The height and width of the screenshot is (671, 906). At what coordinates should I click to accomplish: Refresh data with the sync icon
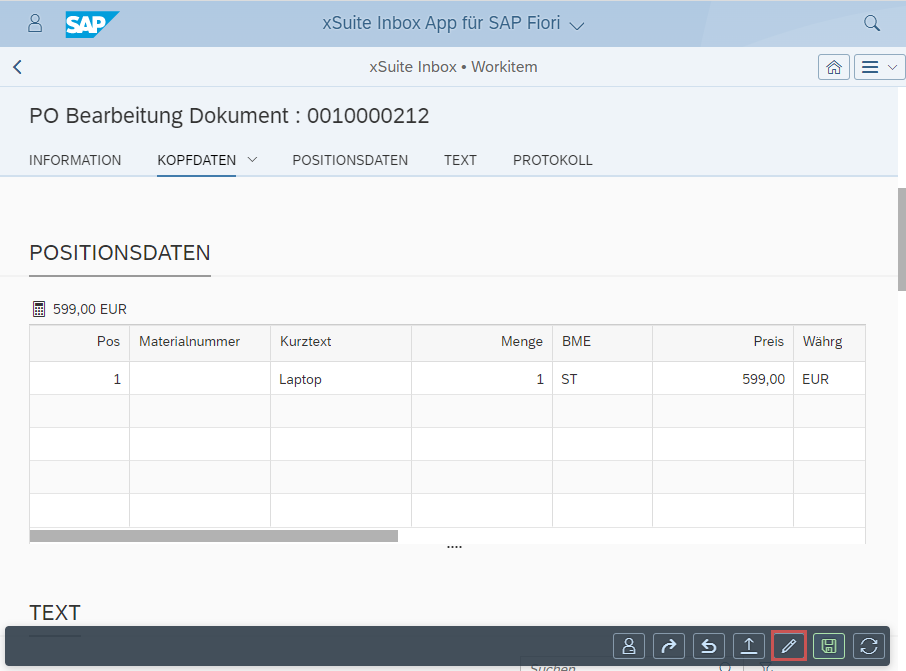coord(869,645)
